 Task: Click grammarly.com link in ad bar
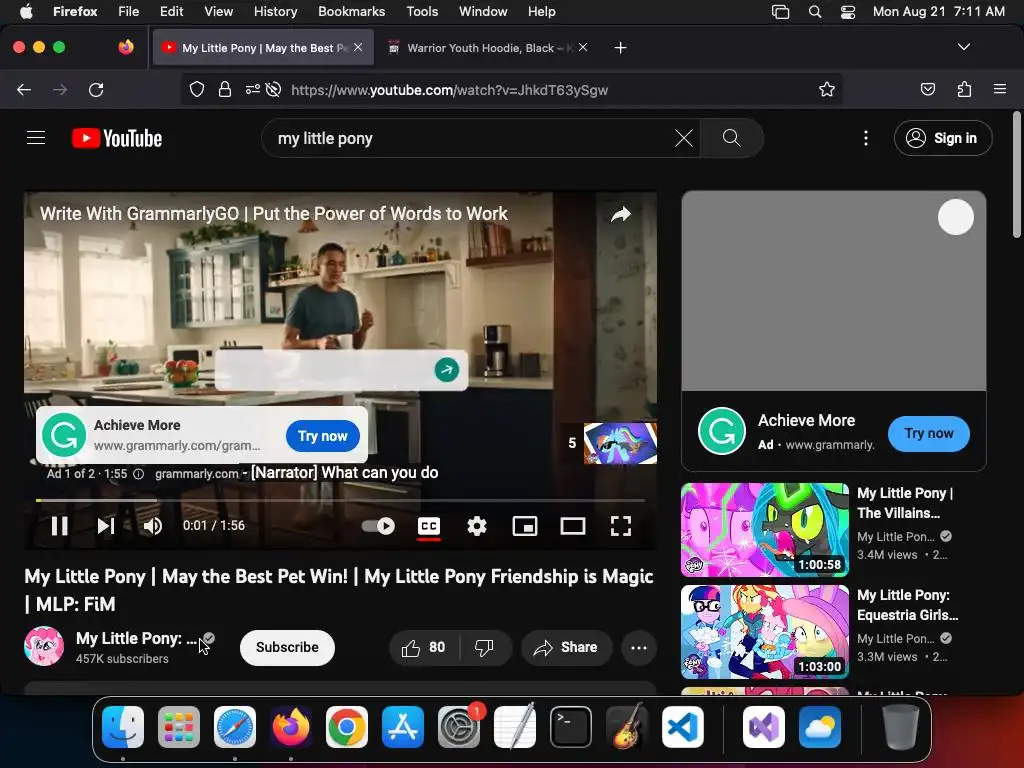[196, 474]
